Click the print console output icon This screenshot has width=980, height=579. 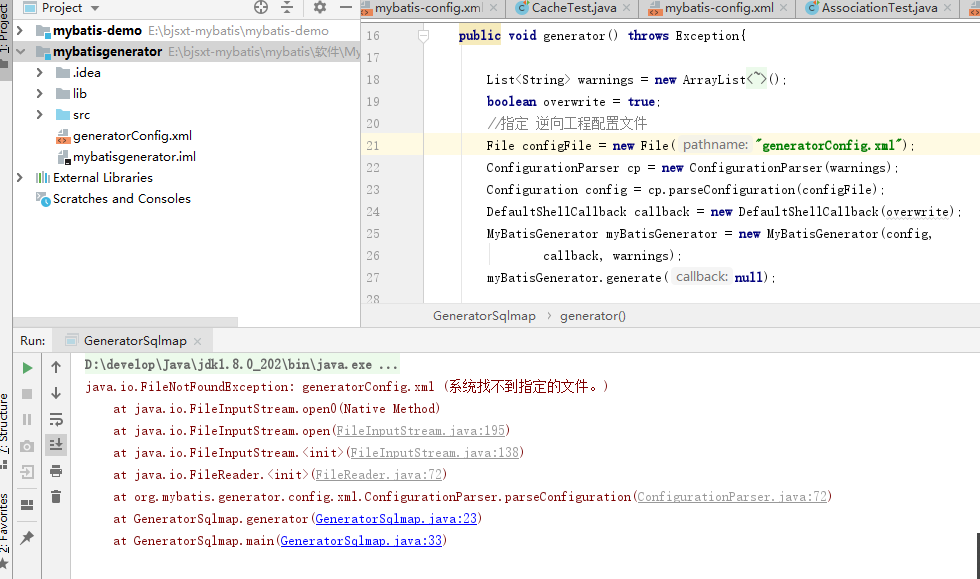point(56,471)
